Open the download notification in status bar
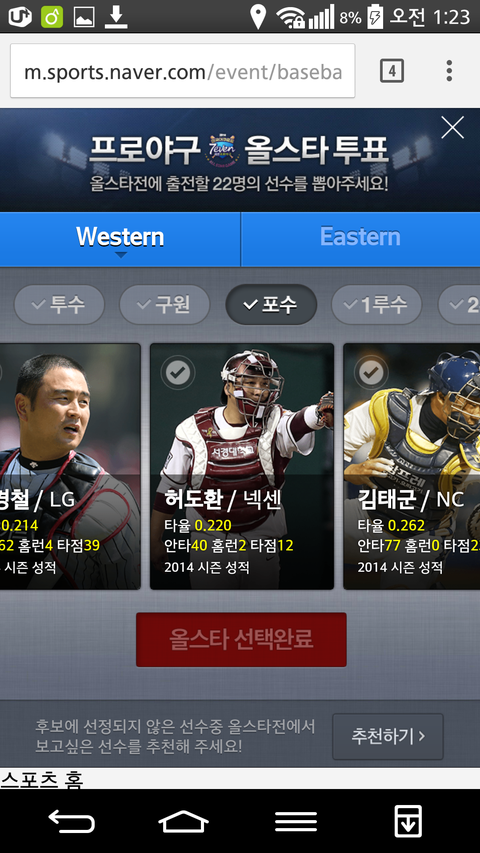This screenshot has width=480, height=853. pyautogui.click(x=116, y=17)
